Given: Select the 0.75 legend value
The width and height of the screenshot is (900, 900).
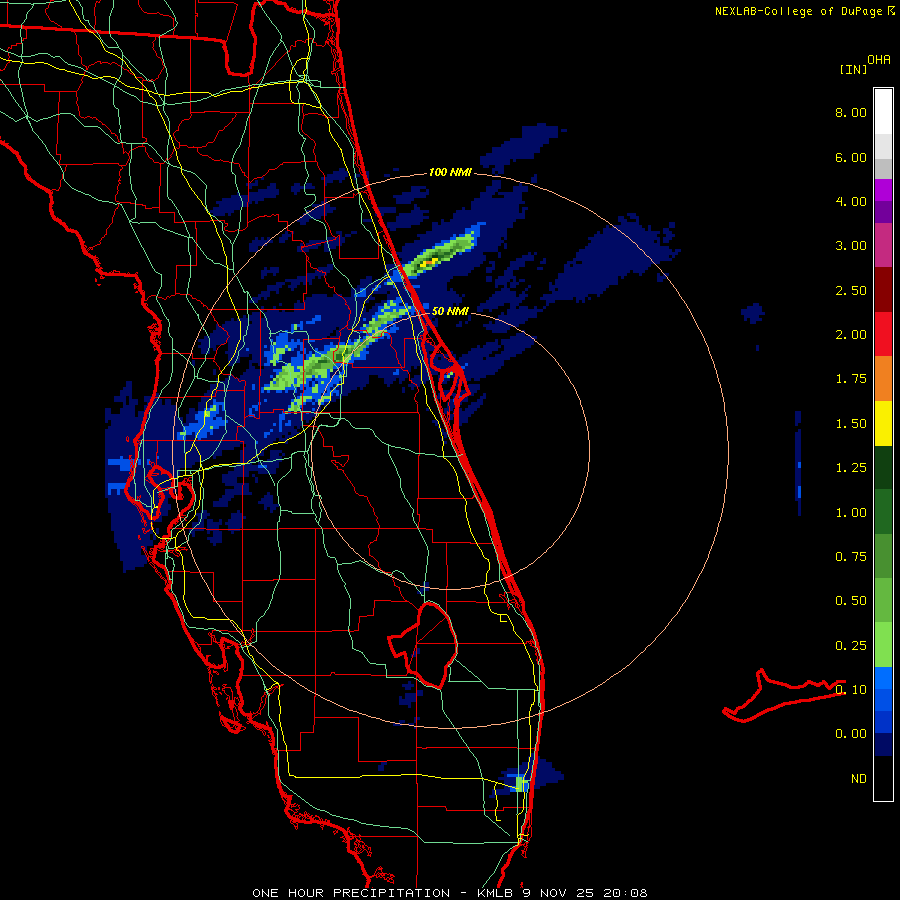Looking at the screenshot, I should coord(851,557).
